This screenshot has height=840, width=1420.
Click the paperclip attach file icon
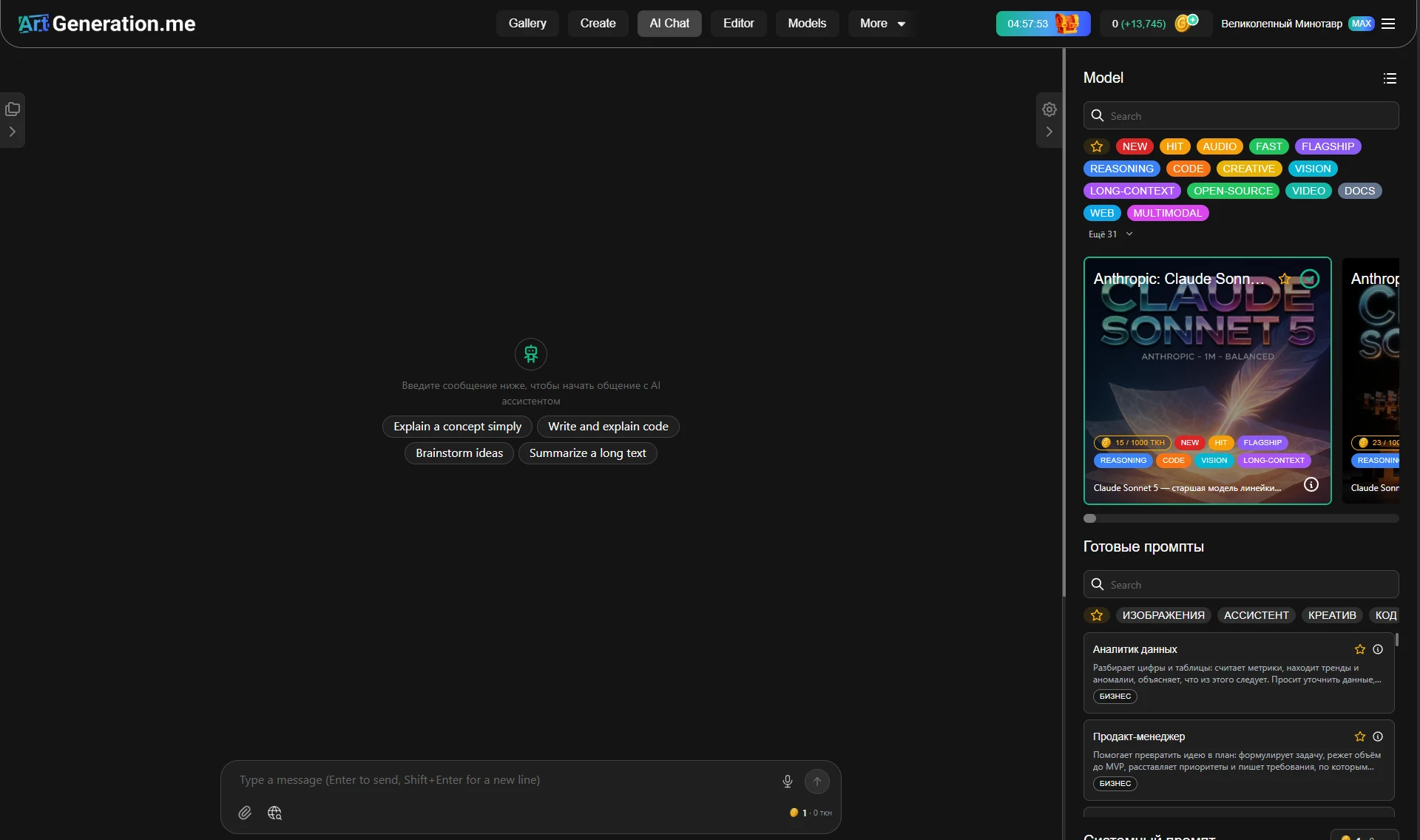click(x=245, y=813)
